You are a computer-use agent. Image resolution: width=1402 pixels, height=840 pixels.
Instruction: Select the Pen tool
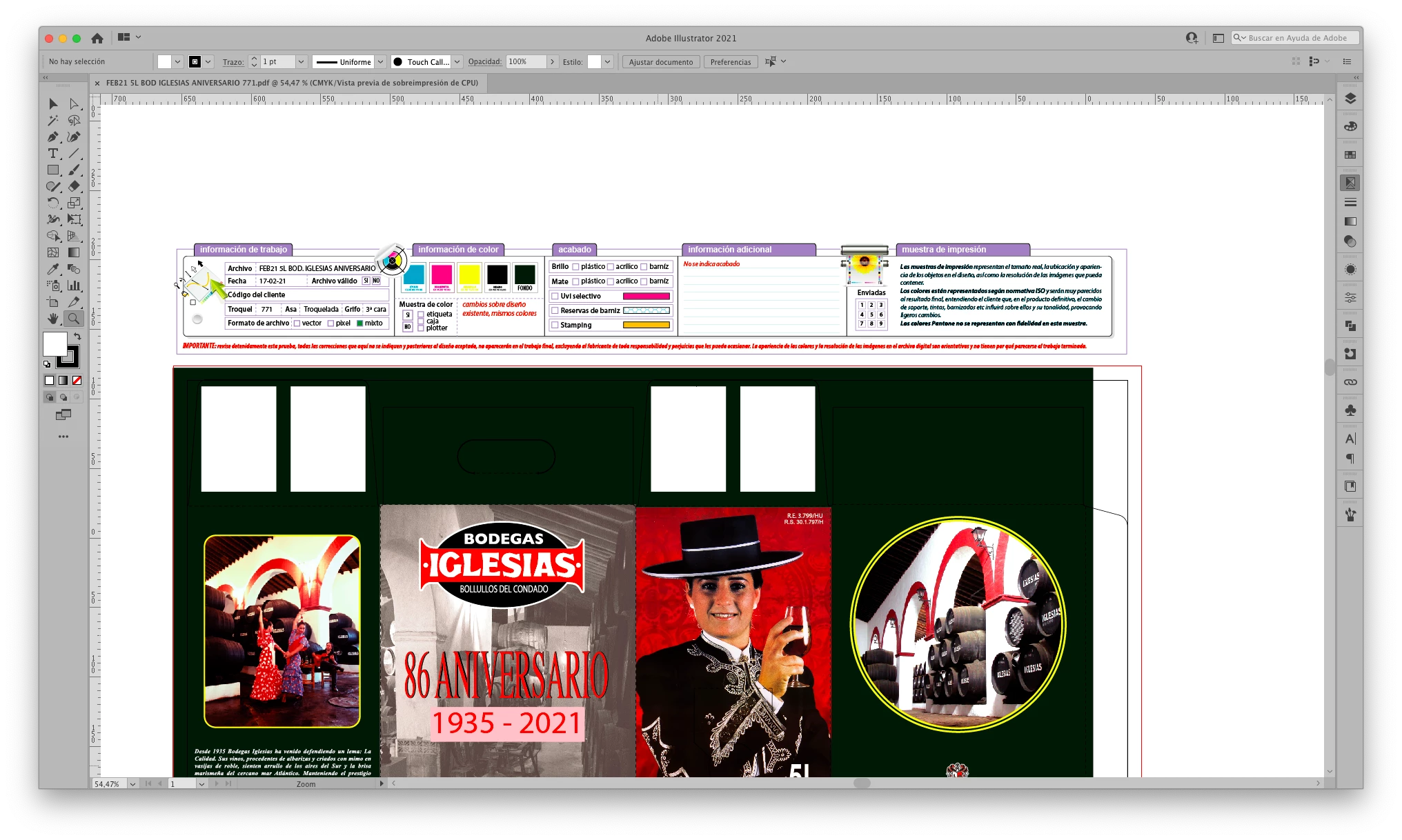(x=53, y=137)
